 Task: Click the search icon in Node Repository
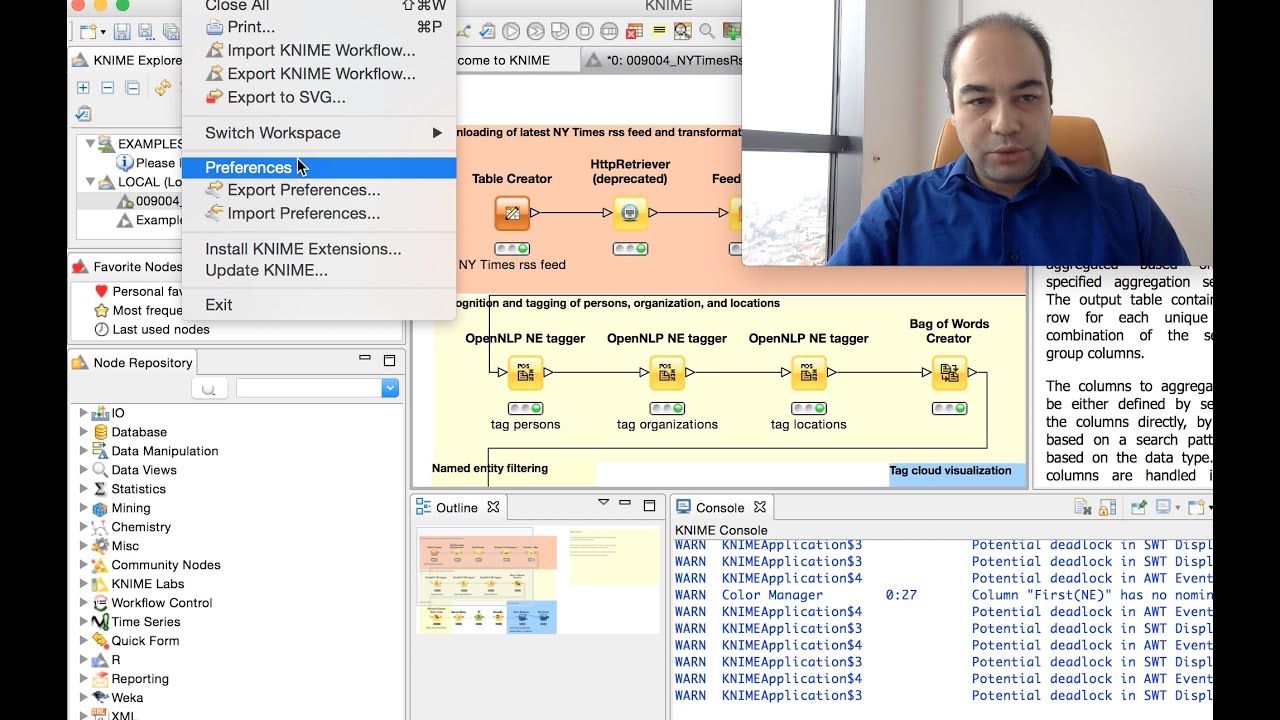click(x=209, y=389)
